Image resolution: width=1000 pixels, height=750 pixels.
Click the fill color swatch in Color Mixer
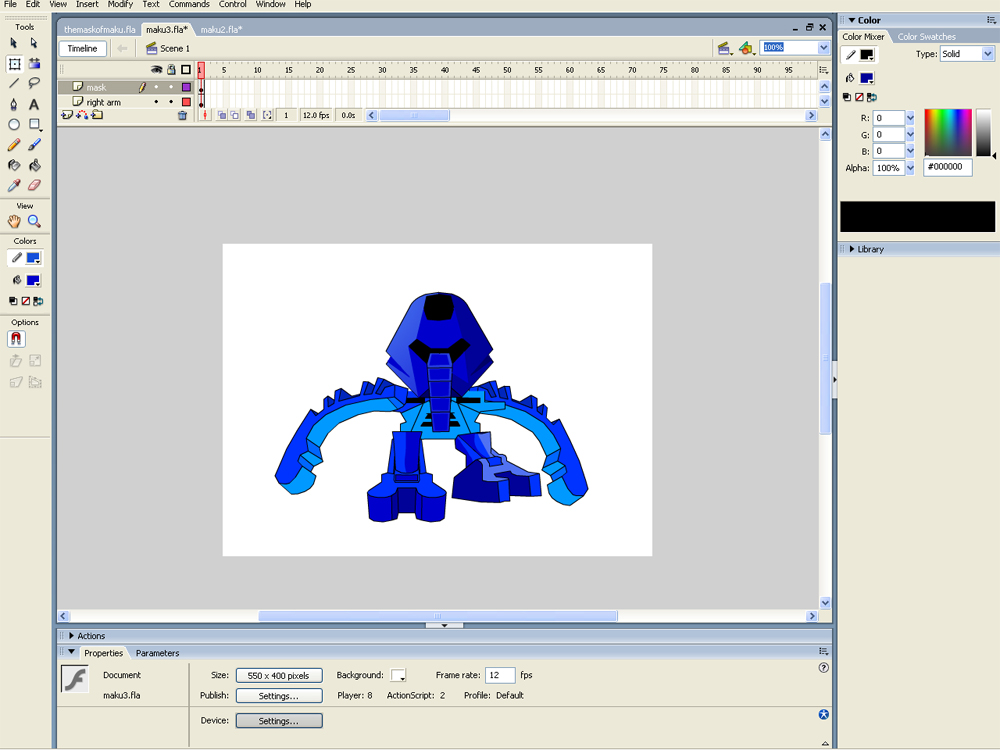(x=866, y=78)
